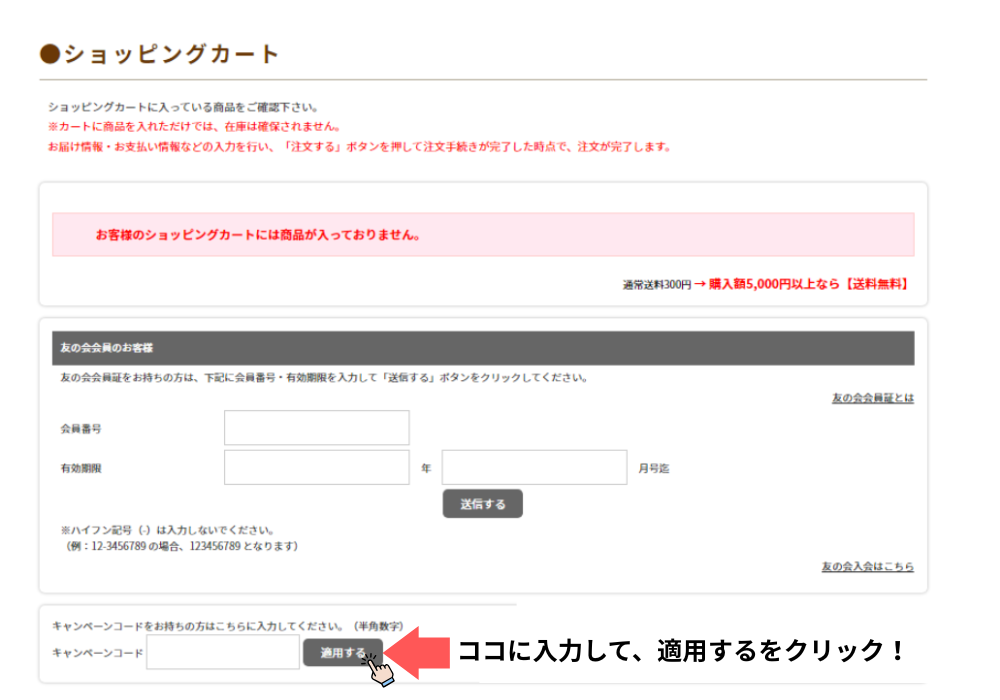Open the 友の会会員証とは link
This screenshot has height=700, width=1000.
(872, 398)
